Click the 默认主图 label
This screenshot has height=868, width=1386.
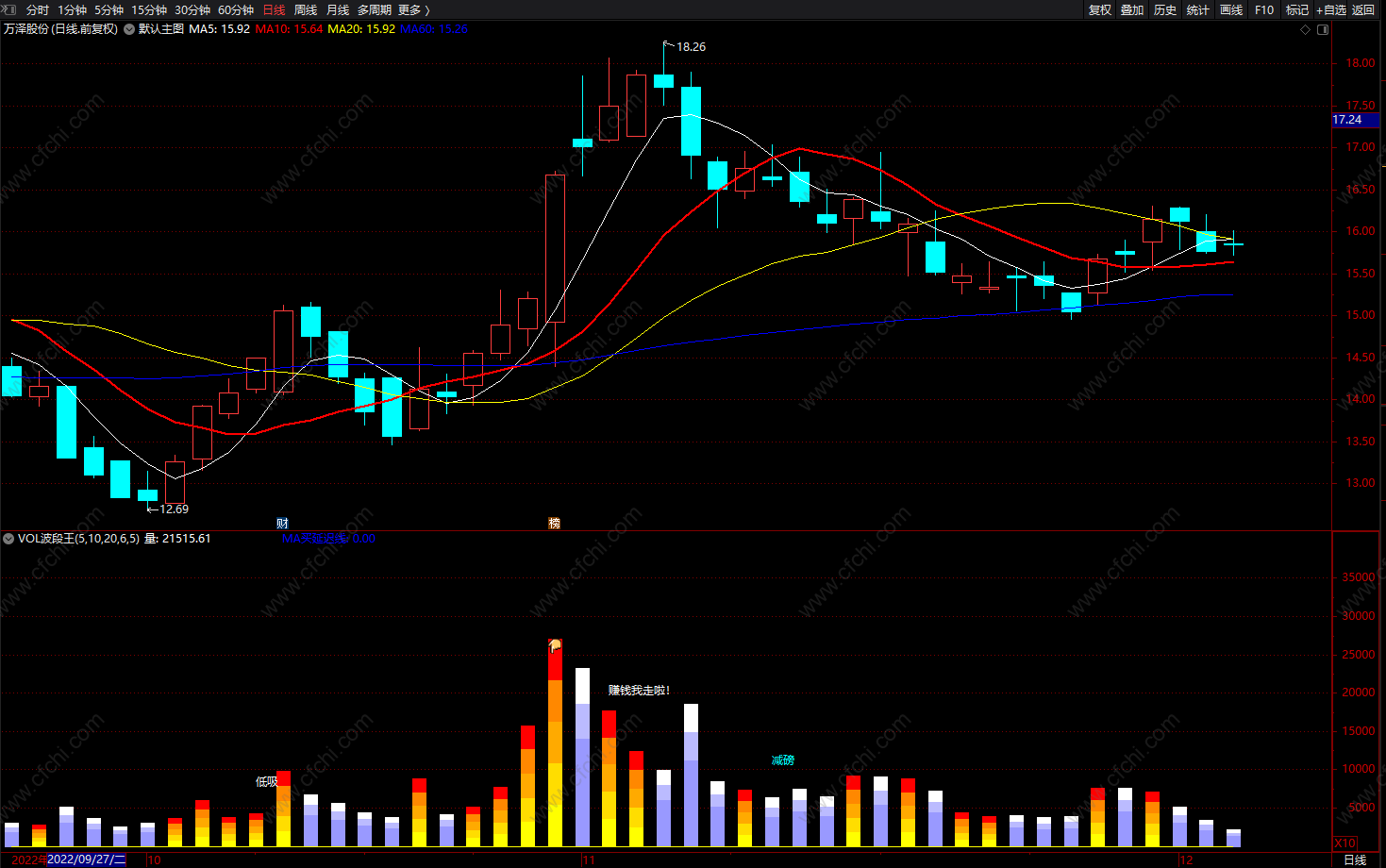click(x=161, y=29)
